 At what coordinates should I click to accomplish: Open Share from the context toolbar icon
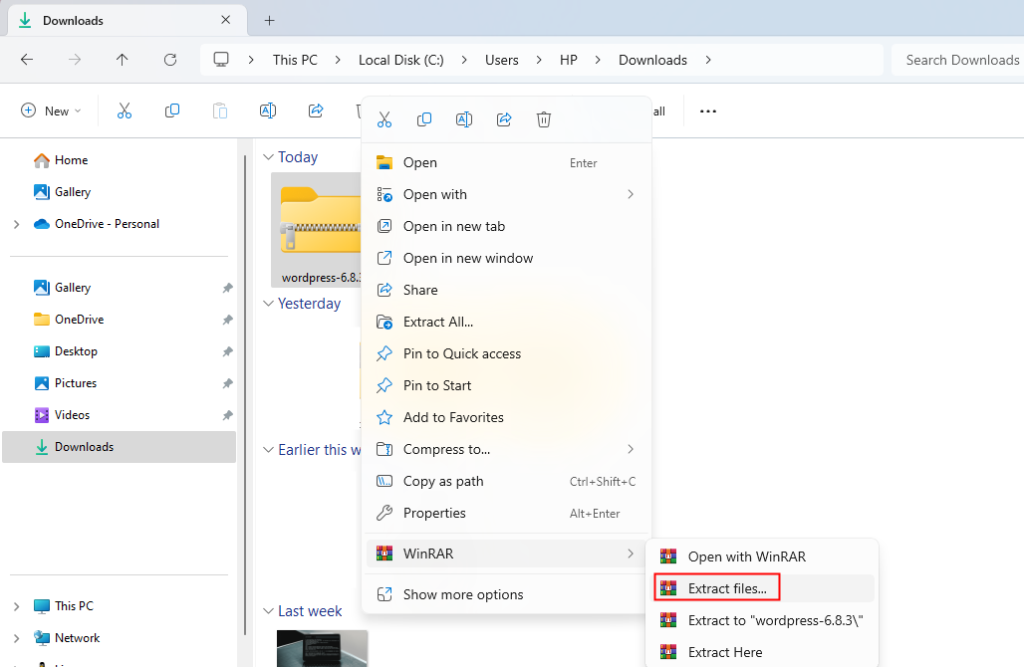(x=504, y=119)
